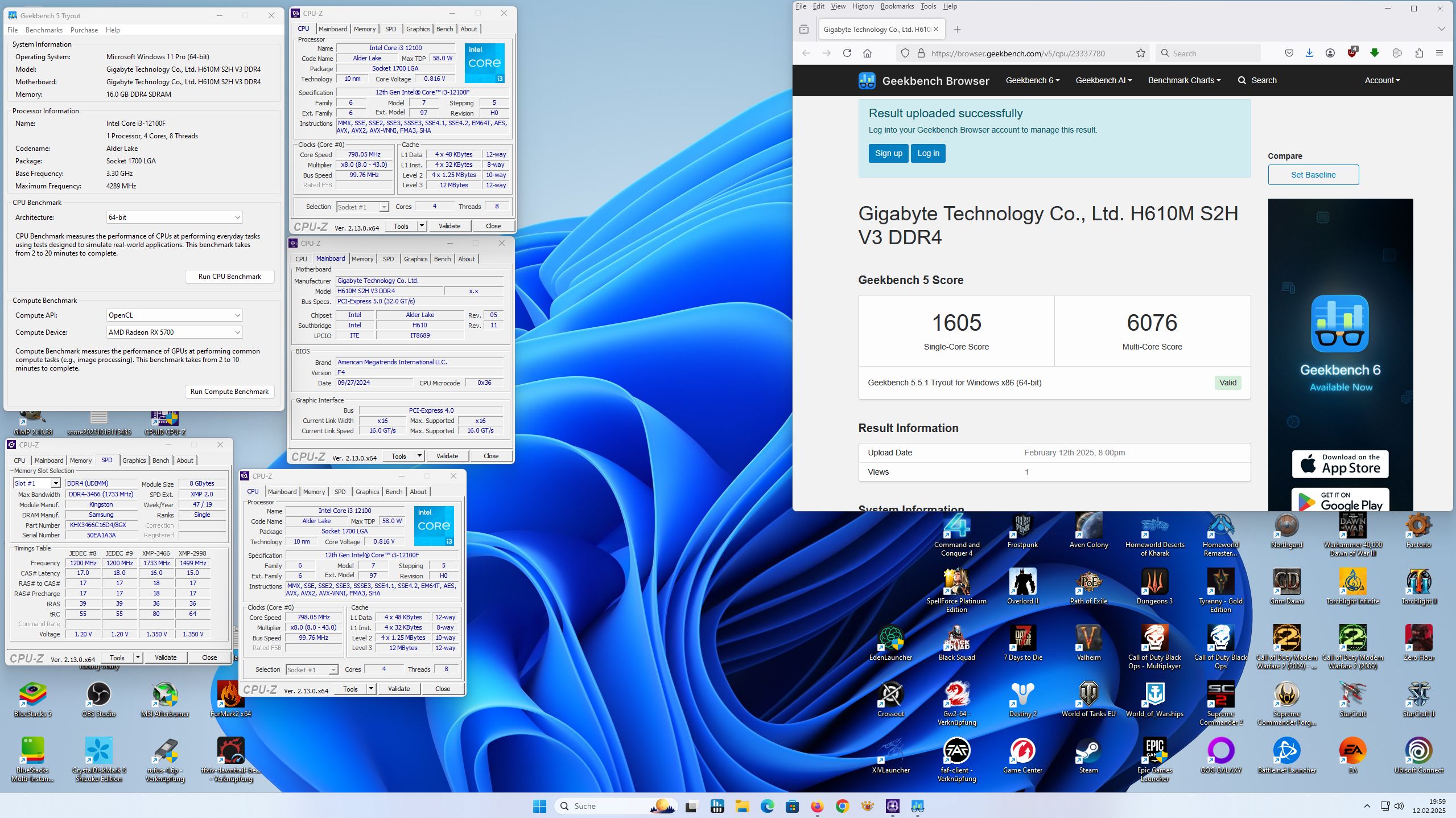Screen dimensions: 1456x818
Task: Switch to Bench tab in CPU-Z Mainboard window
Action: point(442,259)
